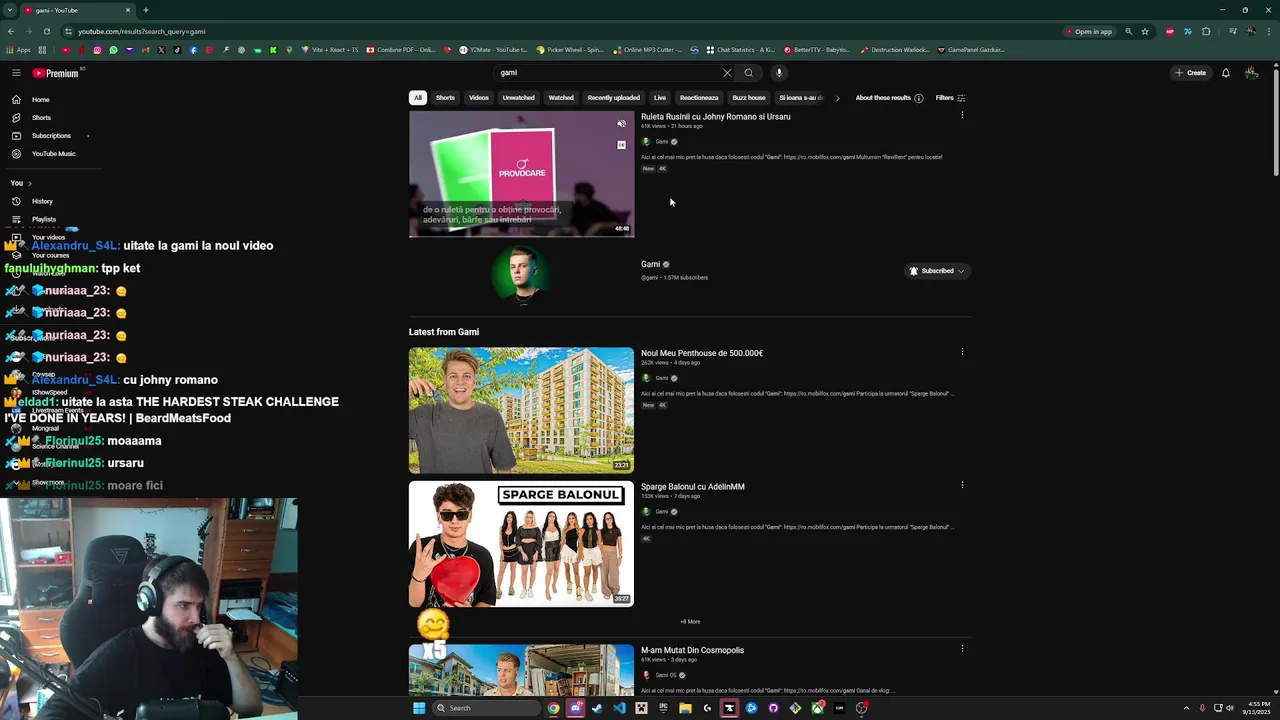Reload the page
This screenshot has height=720, width=1280.
point(47,31)
